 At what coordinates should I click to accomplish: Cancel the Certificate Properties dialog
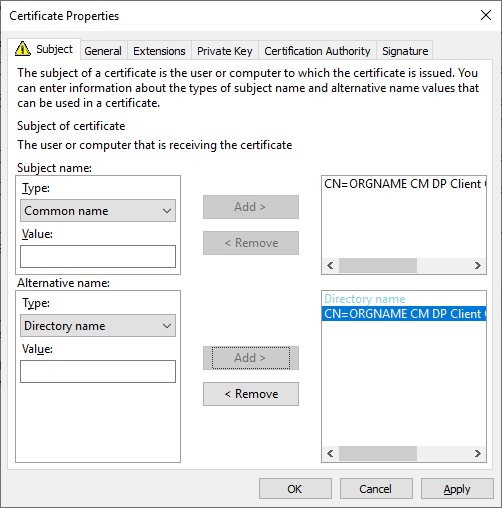376,489
